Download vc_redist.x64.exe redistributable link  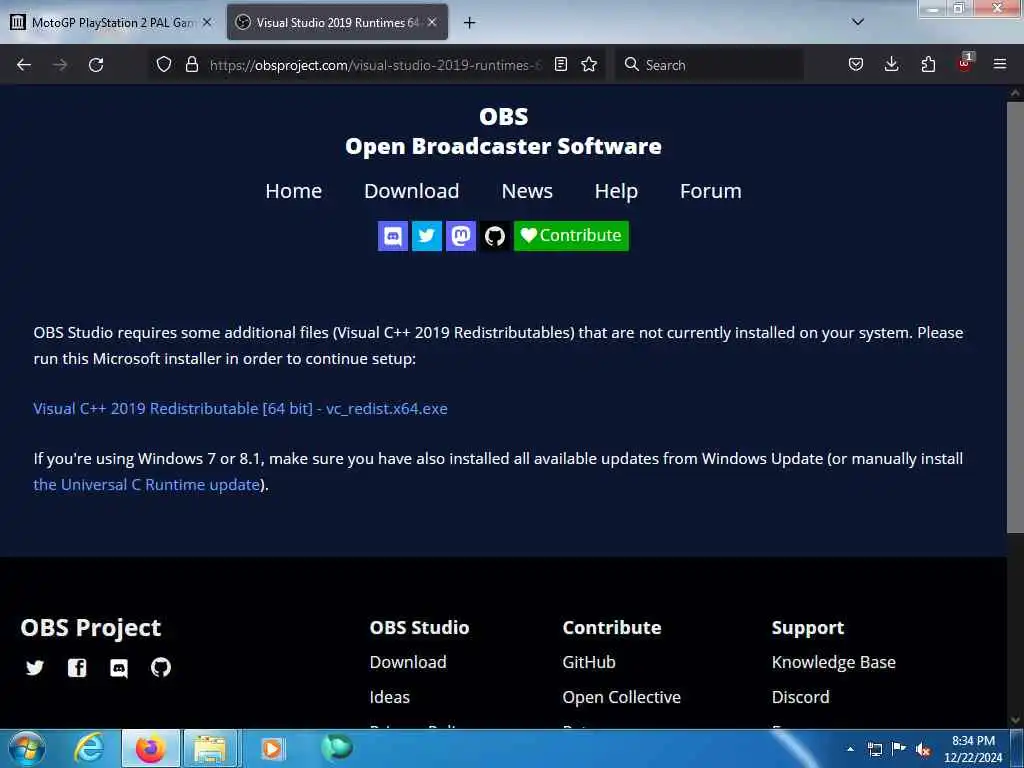[x=240, y=409]
